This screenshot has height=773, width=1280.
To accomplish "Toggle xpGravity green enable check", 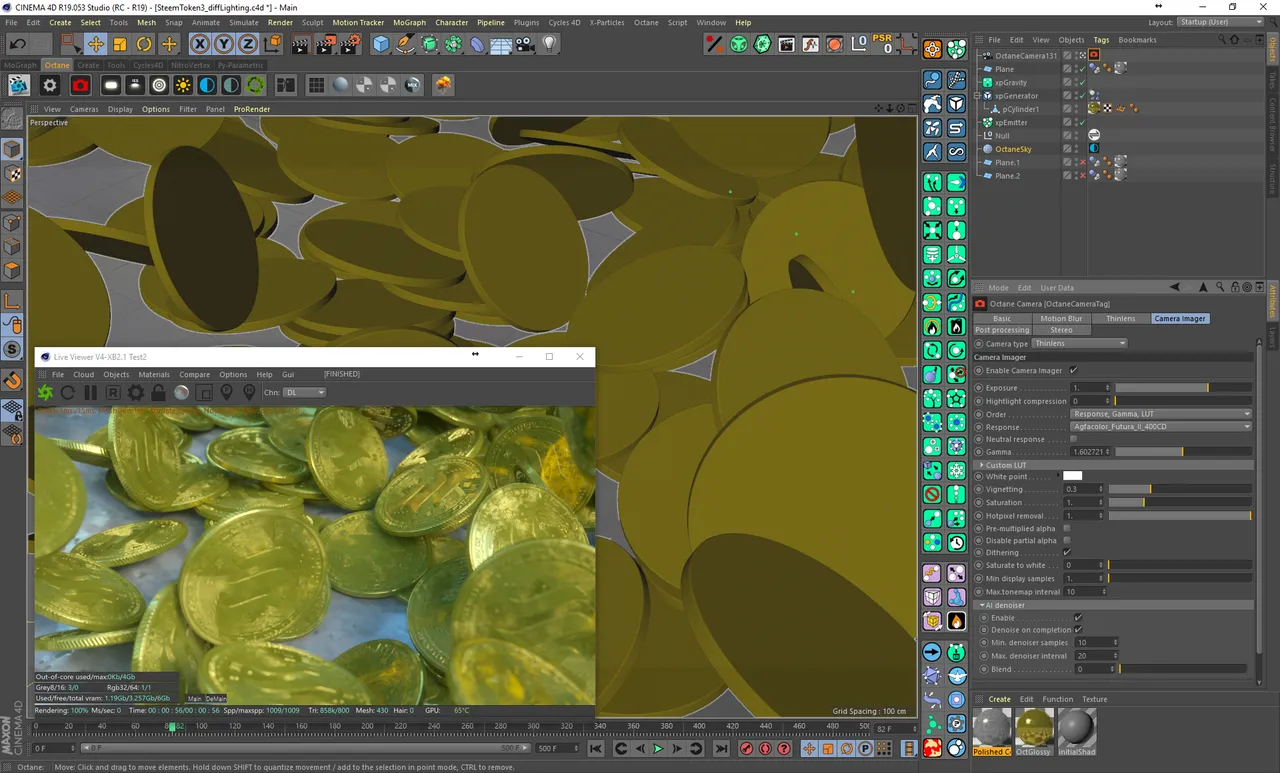I will [x=1081, y=82].
